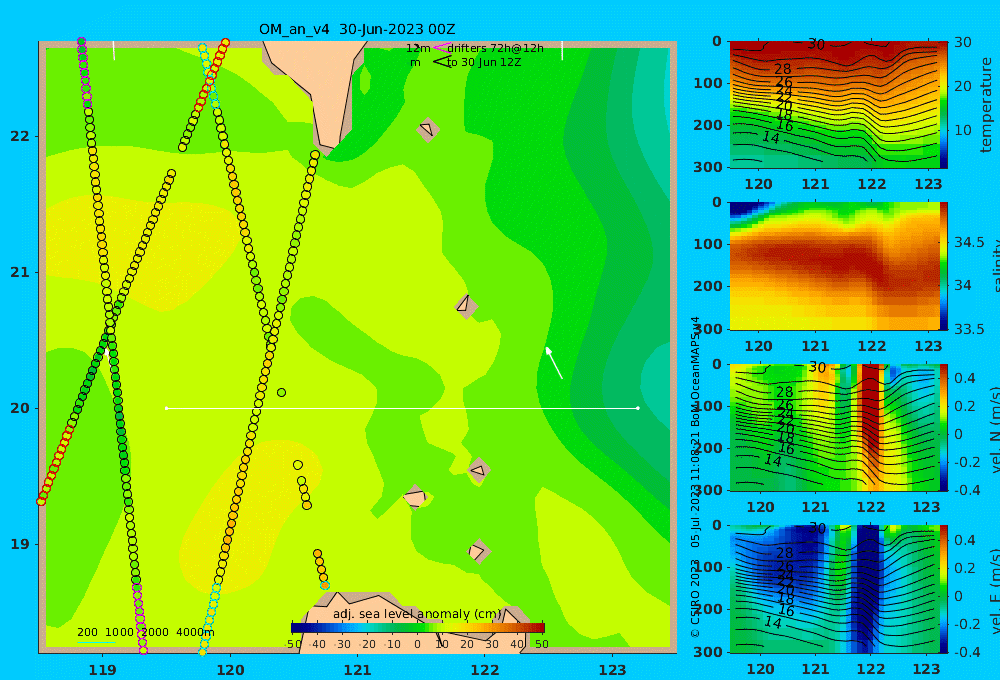The width and height of the screenshot is (1000, 680).
Task: Open the northward velocity section plot
Action: 834,427
